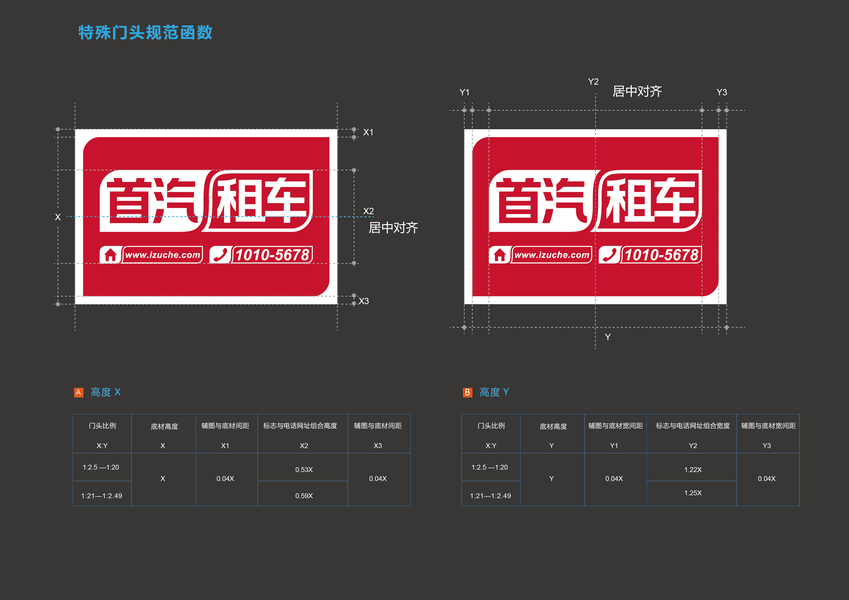The width and height of the screenshot is (849, 600).
Task: Click 底材高度 header in the 高度 X table
Action: tap(164, 426)
